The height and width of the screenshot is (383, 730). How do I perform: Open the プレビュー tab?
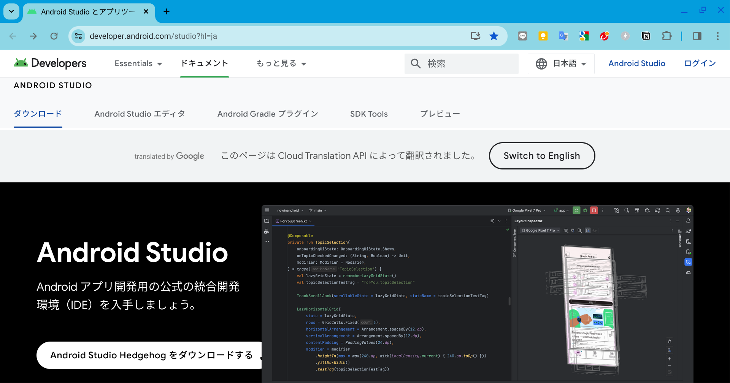(440, 114)
